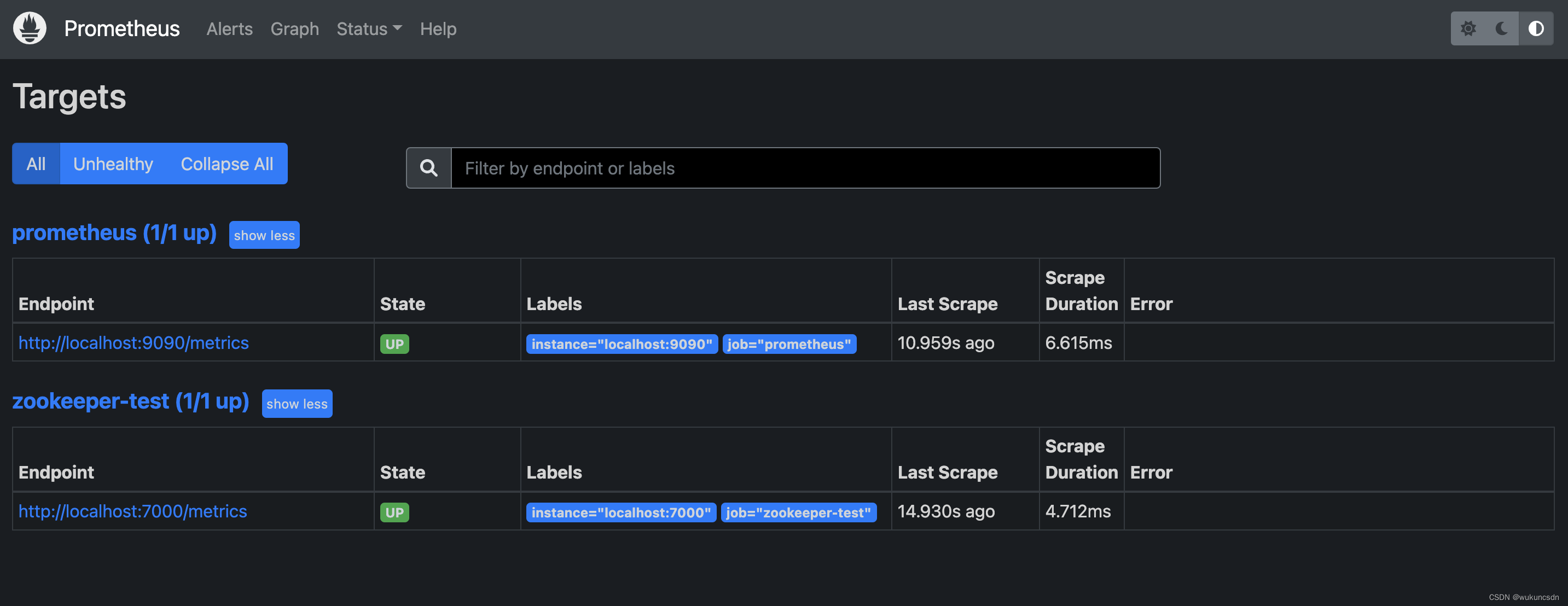Click the search magnifier icon
The image size is (1568, 606).
(x=429, y=167)
